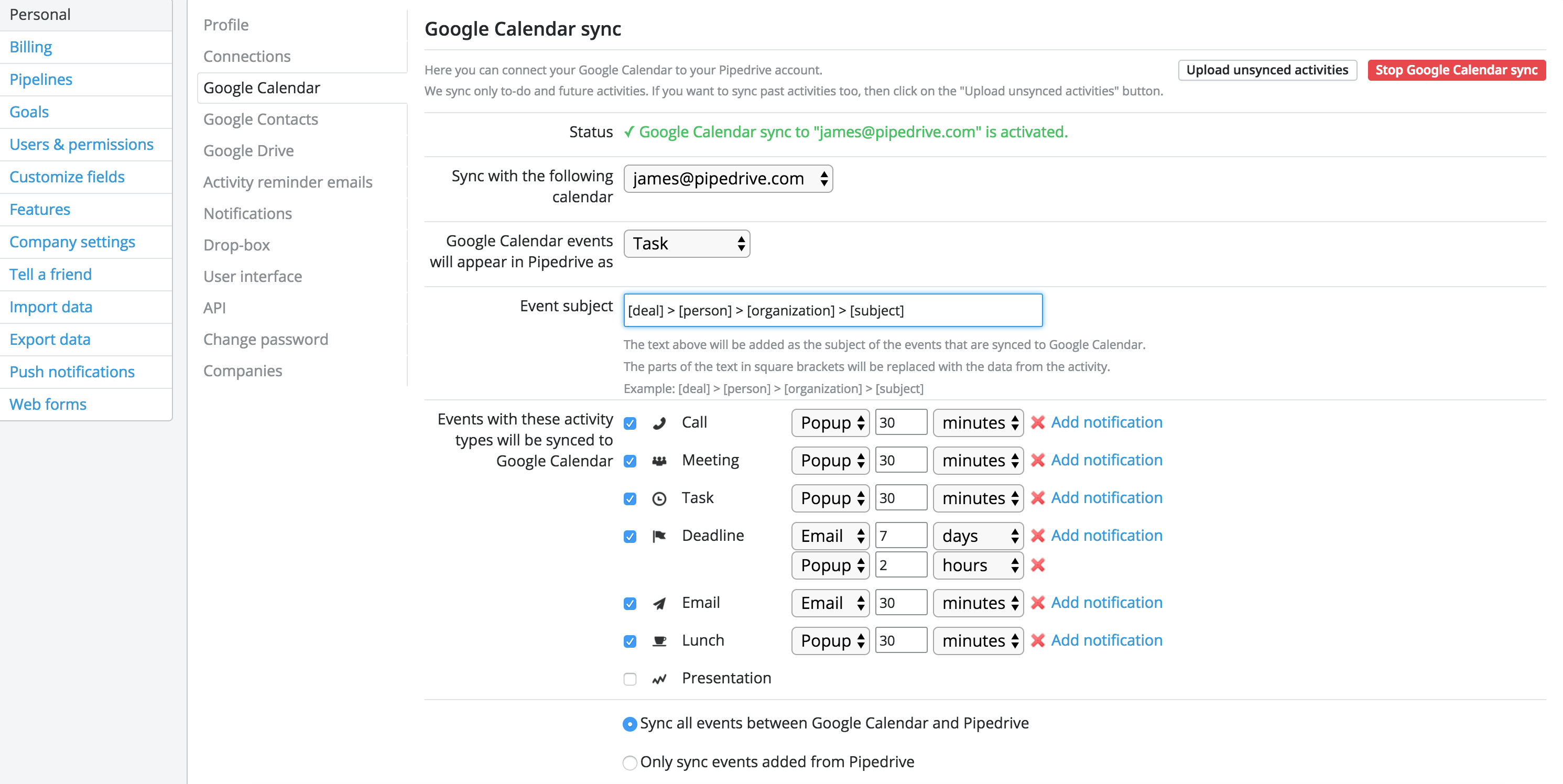Viewport: 1563px width, 784px height.
Task: Uncheck the Email activity checkbox
Action: click(x=630, y=603)
